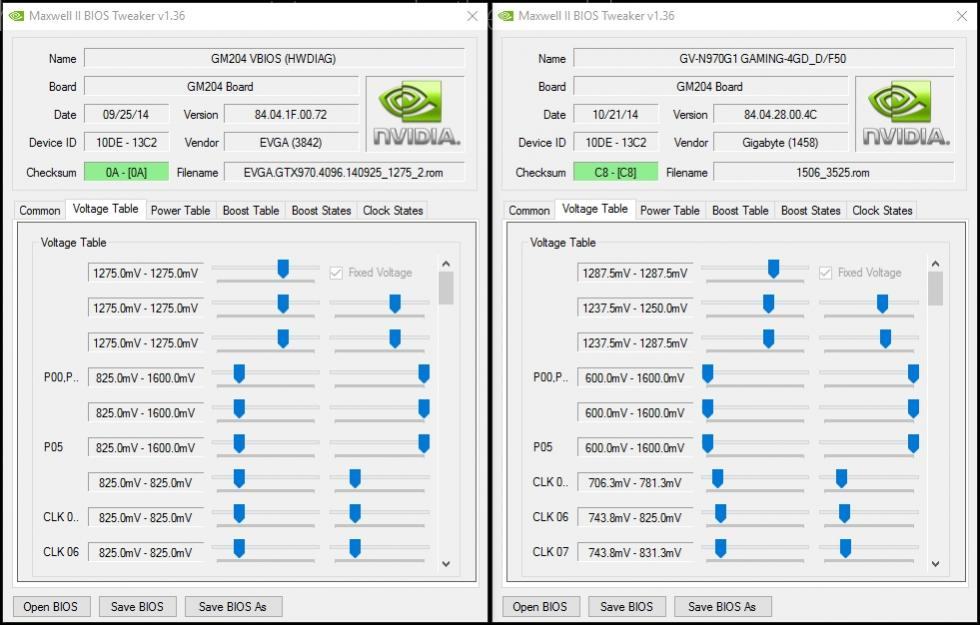The width and height of the screenshot is (980, 625).
Task: Open Power Table tab in right window
Action: pos(670,211)
